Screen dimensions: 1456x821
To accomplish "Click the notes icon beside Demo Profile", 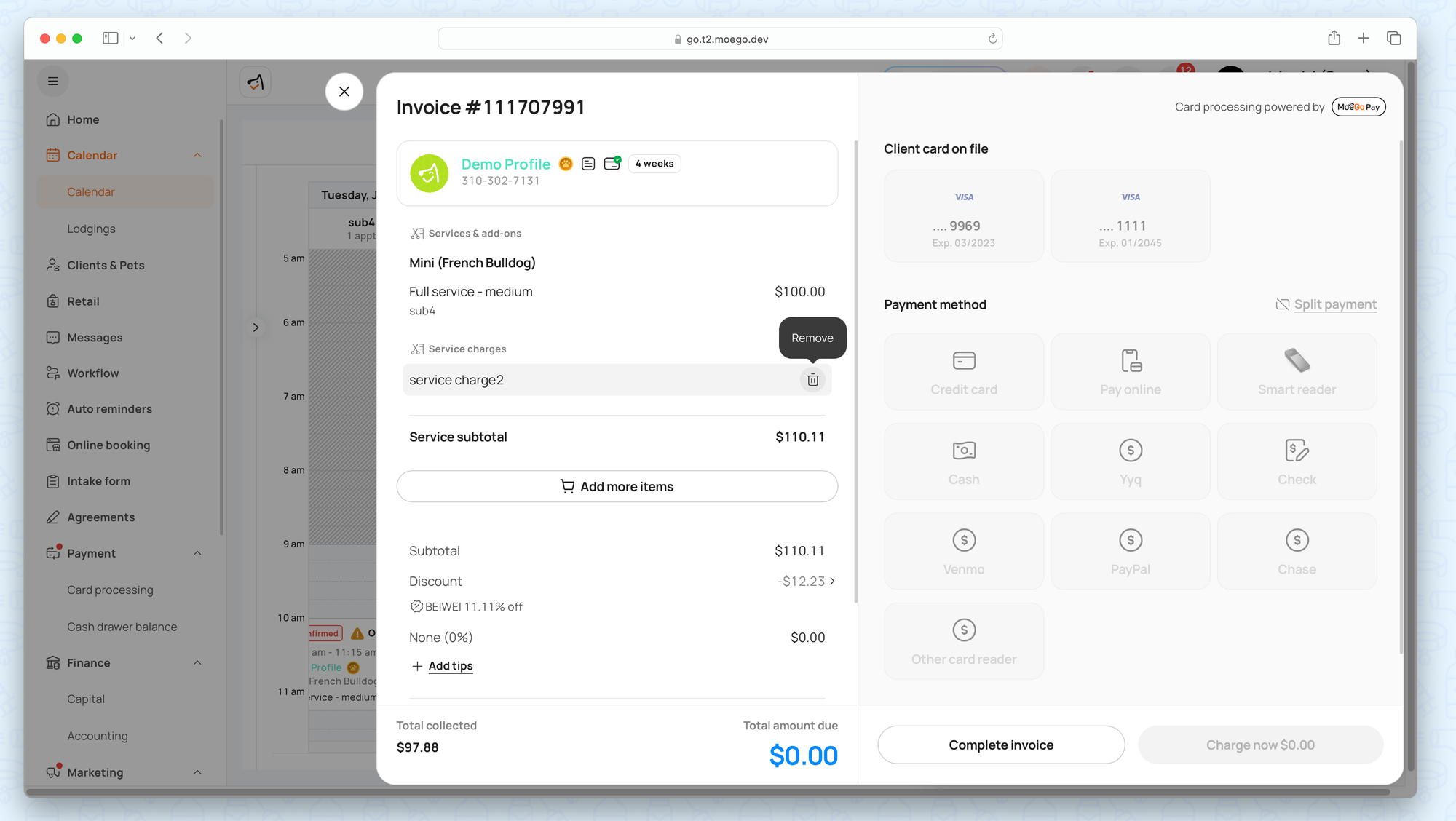I will pyautogui.click(x=588, y=164).
